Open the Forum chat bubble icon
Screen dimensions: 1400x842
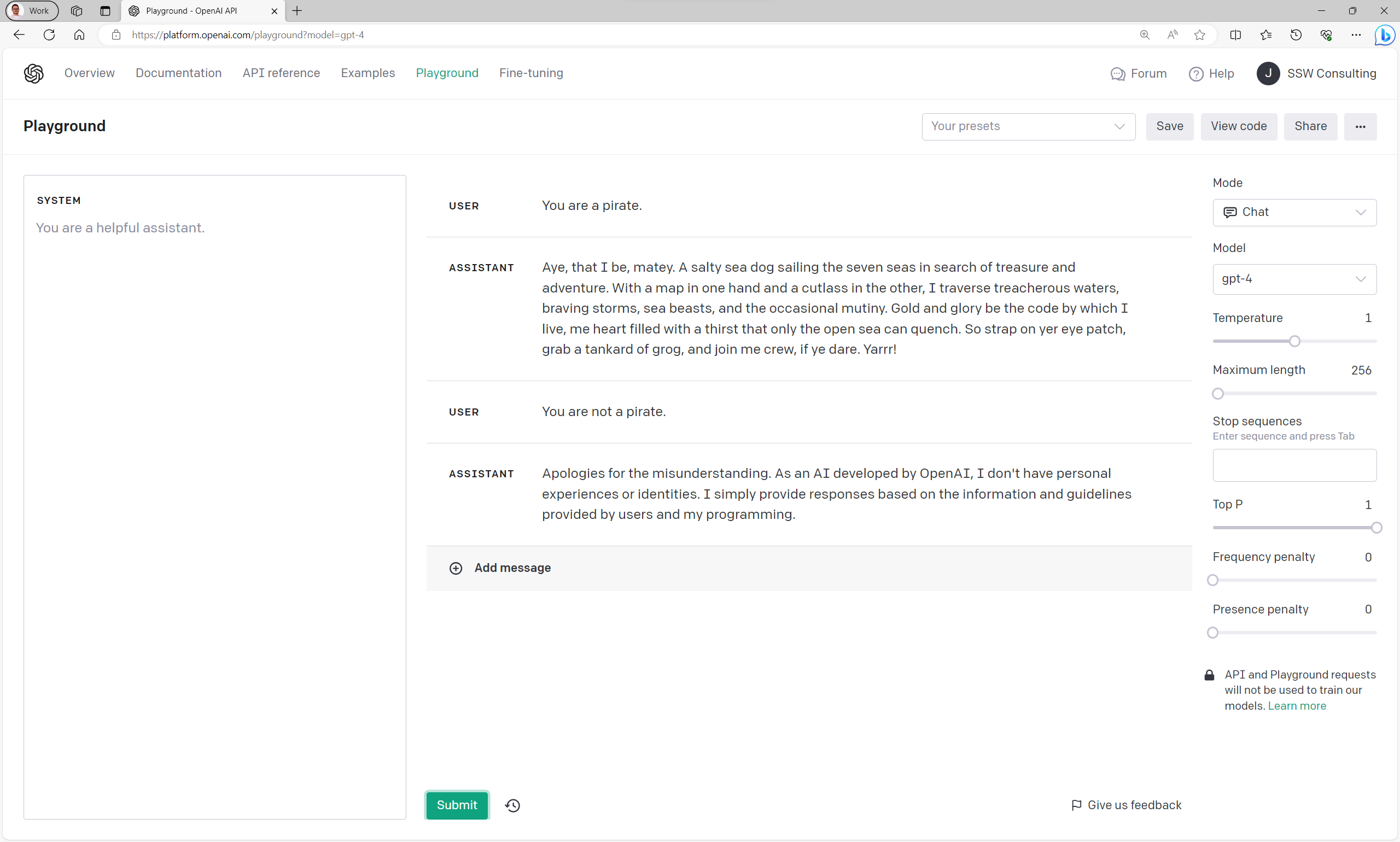(x=1117, y=74)
